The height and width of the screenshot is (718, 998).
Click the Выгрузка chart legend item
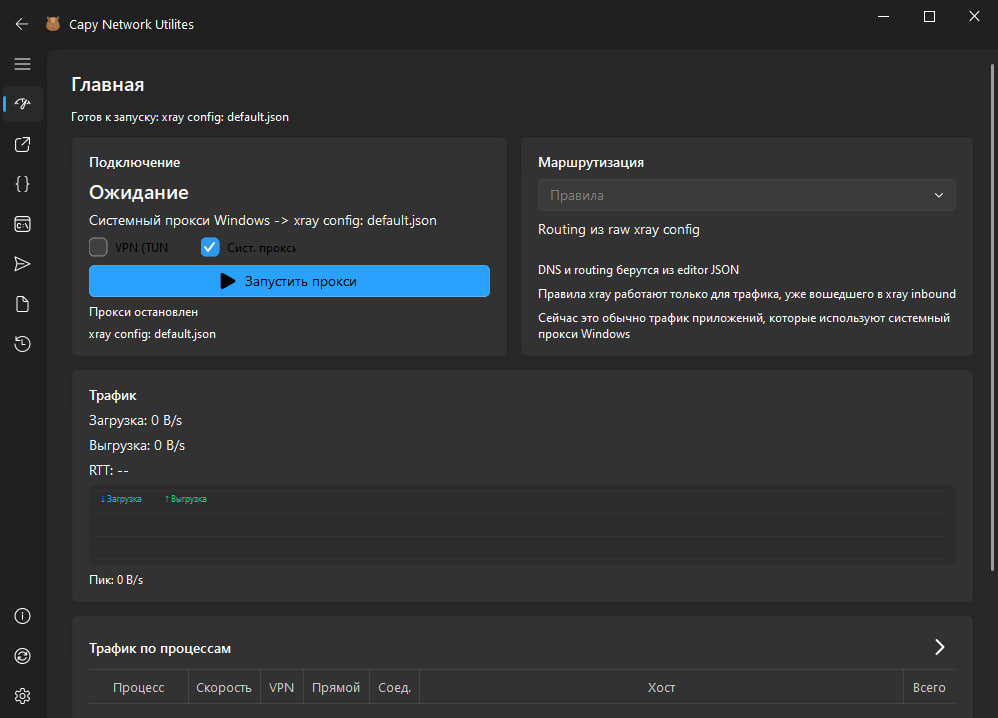point(186,499)
